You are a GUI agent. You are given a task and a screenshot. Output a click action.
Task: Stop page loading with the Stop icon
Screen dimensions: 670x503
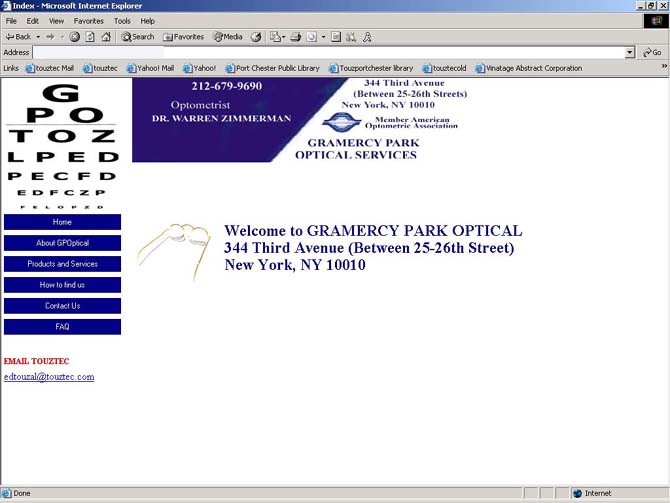pyautogui.click(x=75, y=37)
